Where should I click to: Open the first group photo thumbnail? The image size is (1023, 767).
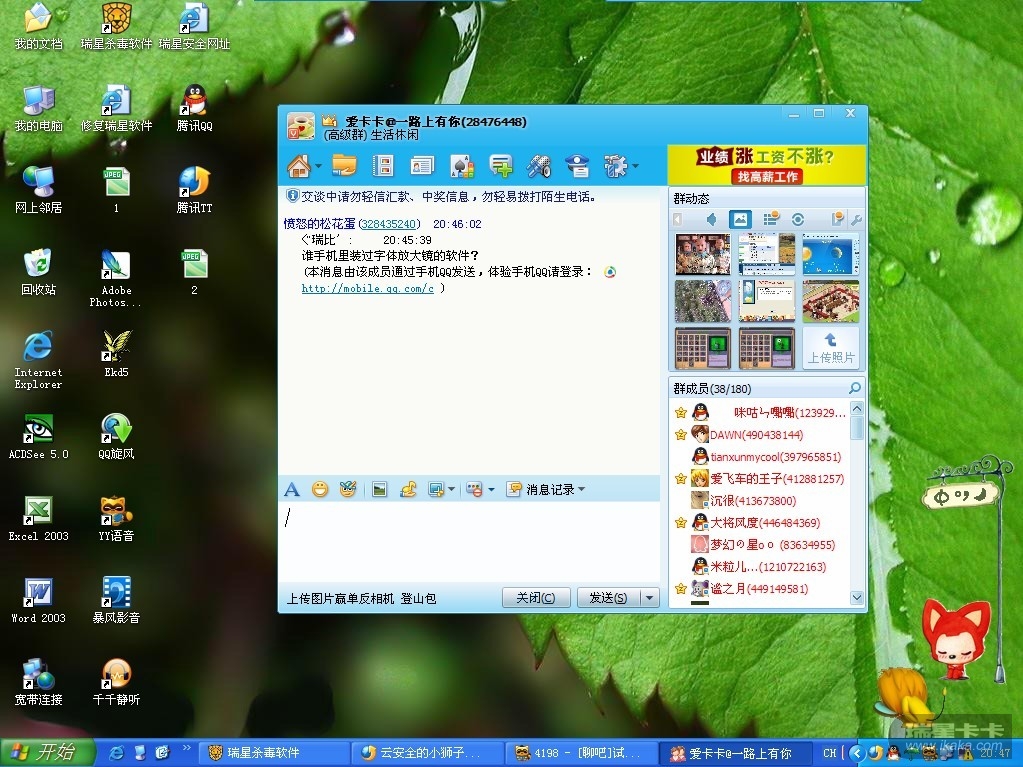pyautogui.click(x=703, y=254)
